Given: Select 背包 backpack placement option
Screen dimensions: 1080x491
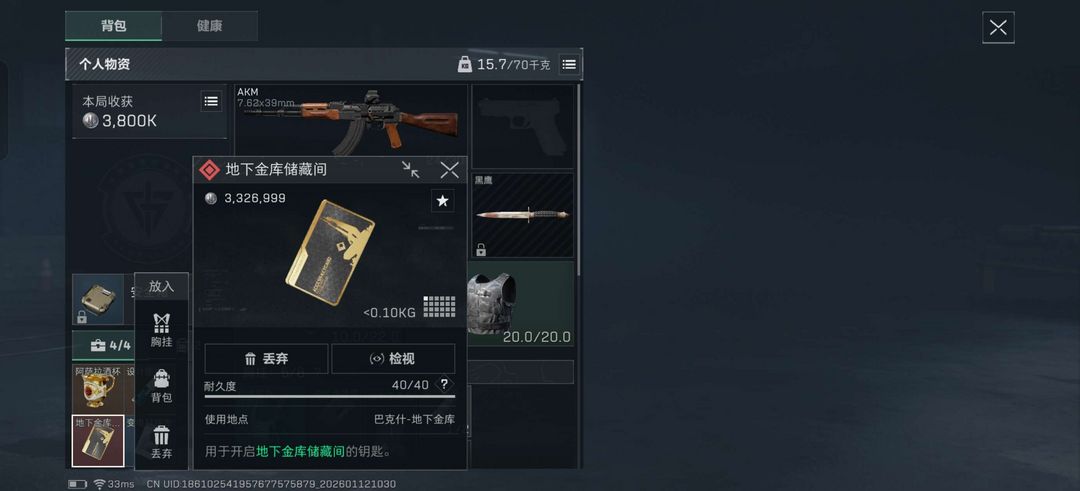Looking at the screenshot, I should tap(161, 386).
